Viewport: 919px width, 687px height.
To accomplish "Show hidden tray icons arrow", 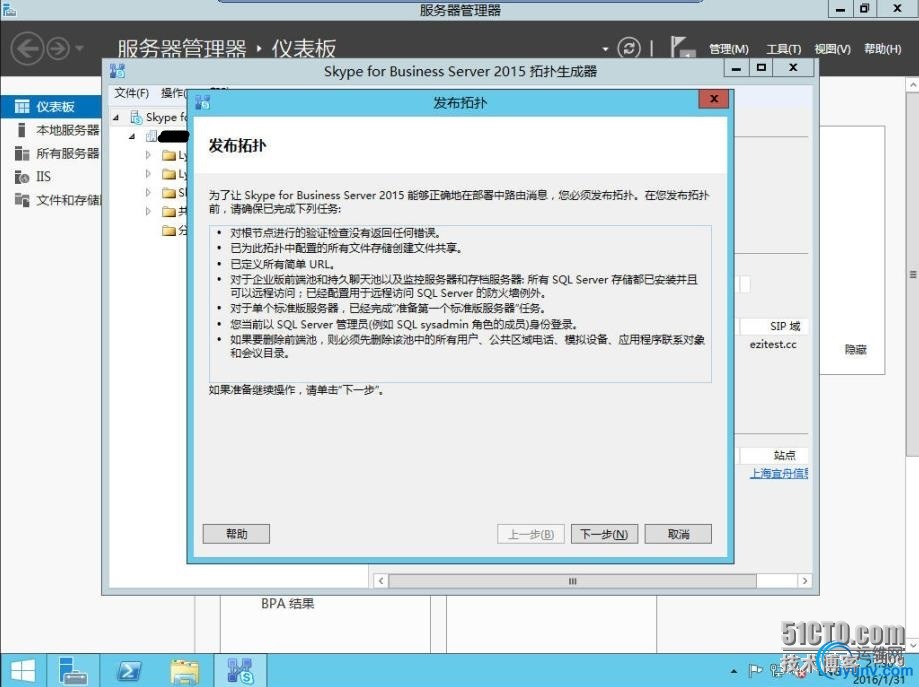I will point(734,672).
